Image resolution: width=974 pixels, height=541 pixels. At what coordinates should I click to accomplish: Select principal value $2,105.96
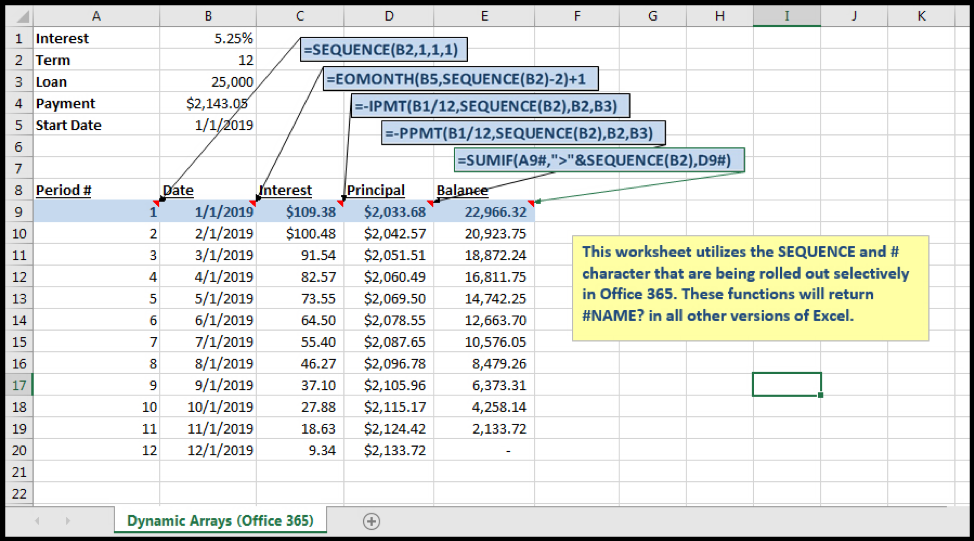click(389, 384)
